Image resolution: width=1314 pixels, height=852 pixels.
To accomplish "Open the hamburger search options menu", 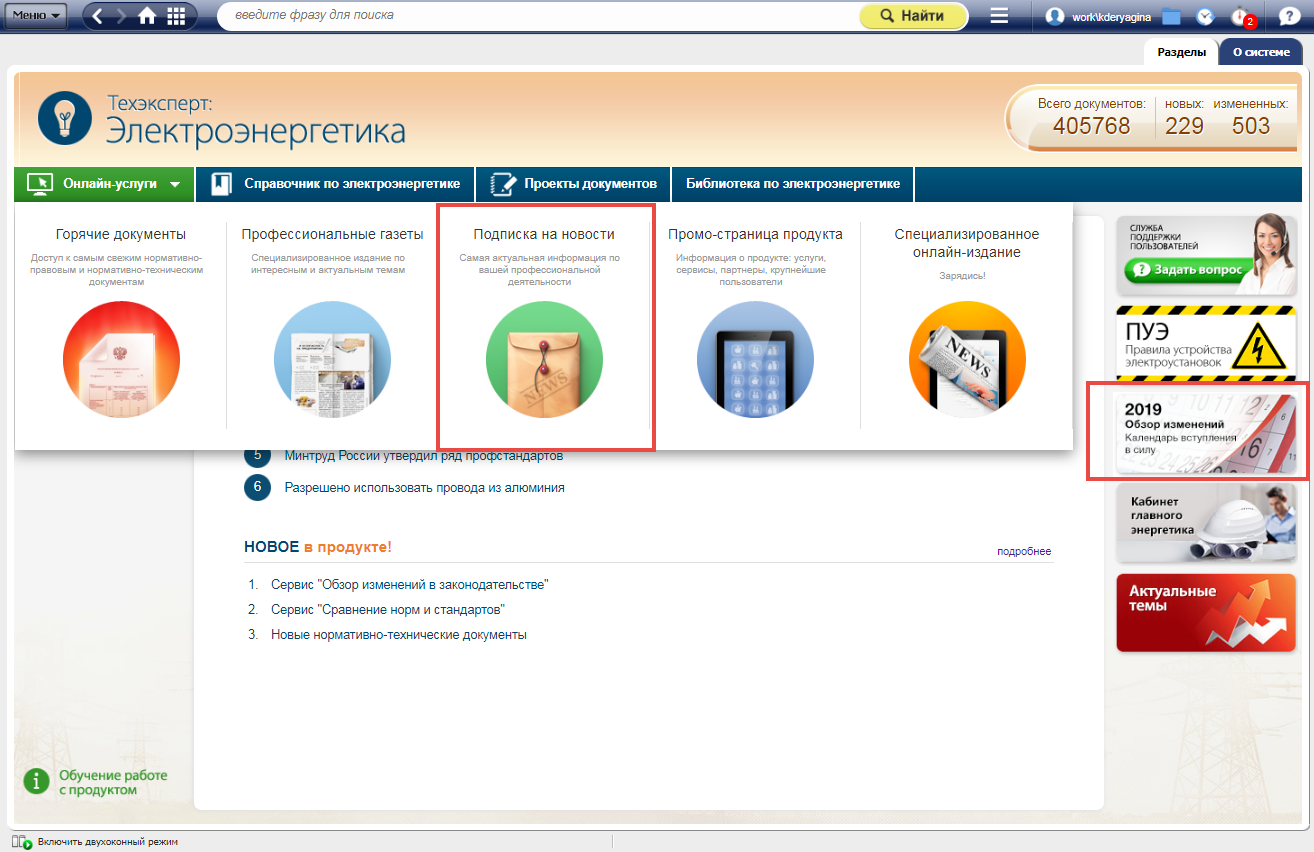I will (998, 16).
